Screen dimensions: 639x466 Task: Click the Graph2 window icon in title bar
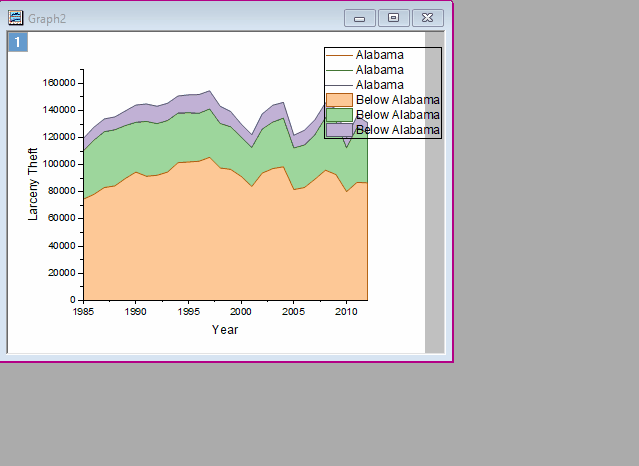pos(16,17)
